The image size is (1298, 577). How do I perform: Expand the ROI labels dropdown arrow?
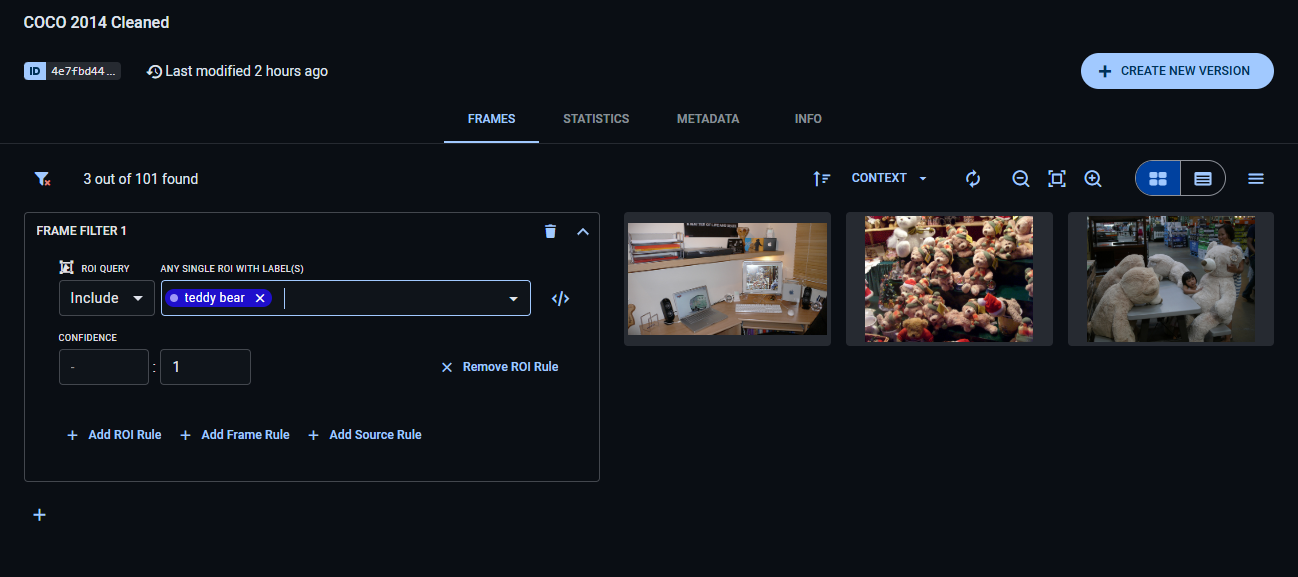point(514,298)
